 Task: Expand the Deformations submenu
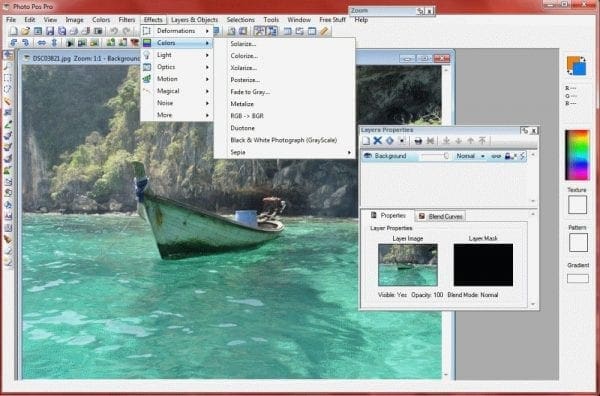click(177, 31)
